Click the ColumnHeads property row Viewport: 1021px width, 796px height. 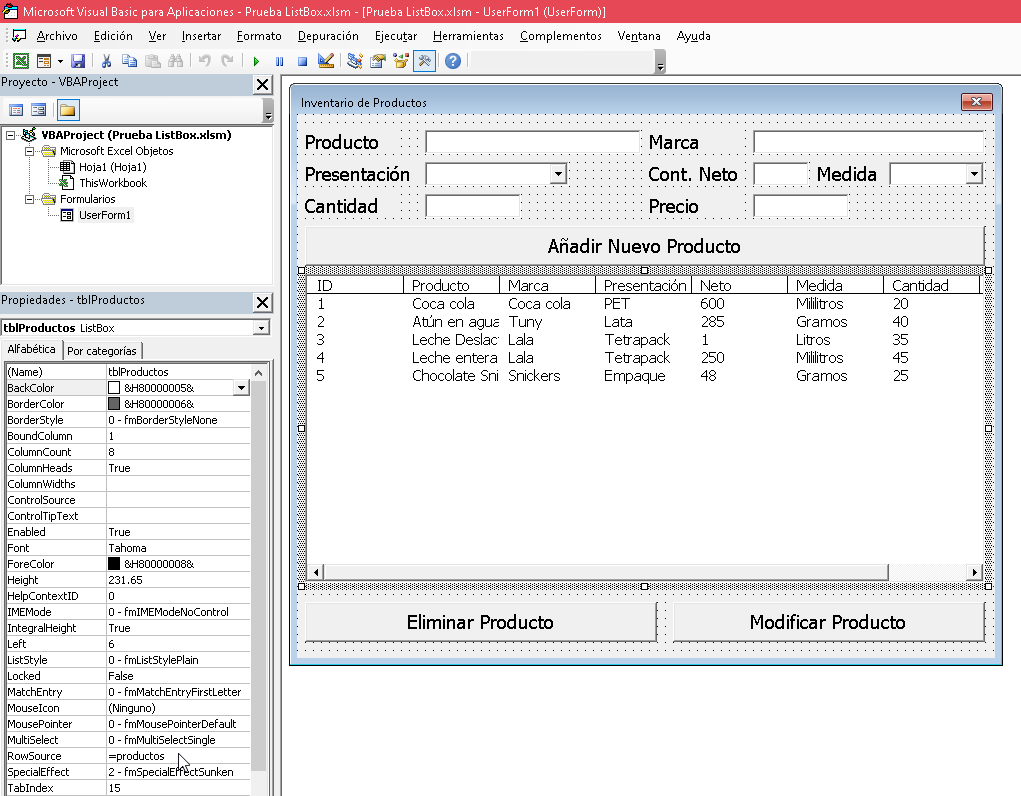point(128,468)
